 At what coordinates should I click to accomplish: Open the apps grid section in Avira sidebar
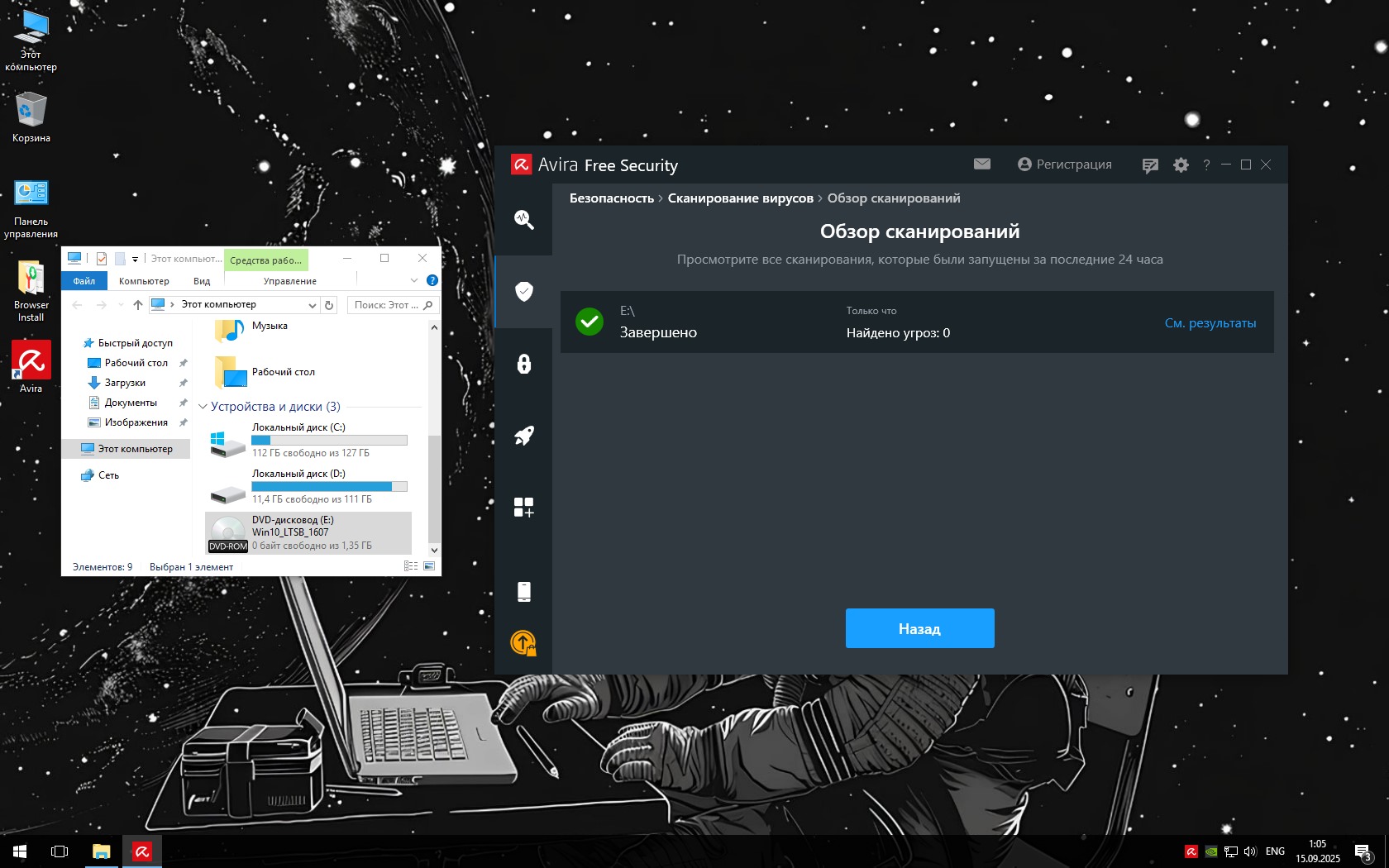click(523, 508)
